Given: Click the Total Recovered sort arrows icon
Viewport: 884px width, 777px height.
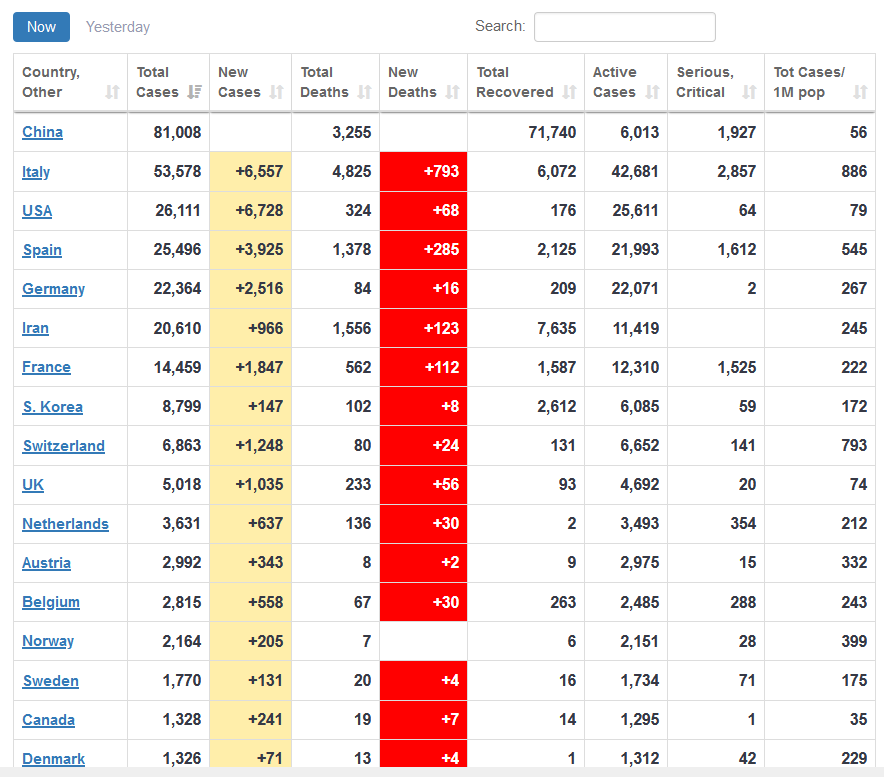Looking at the screenshot, I should [569, 92].
